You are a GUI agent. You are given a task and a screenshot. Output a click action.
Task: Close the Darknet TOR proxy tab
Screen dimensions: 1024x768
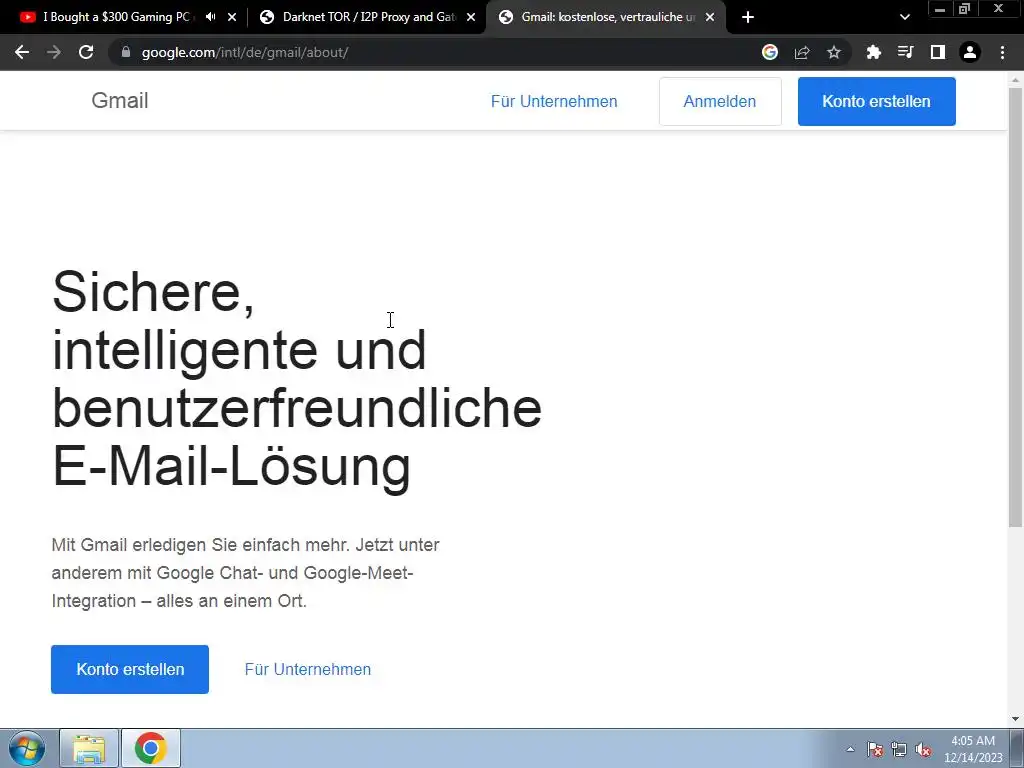point(471,17)
